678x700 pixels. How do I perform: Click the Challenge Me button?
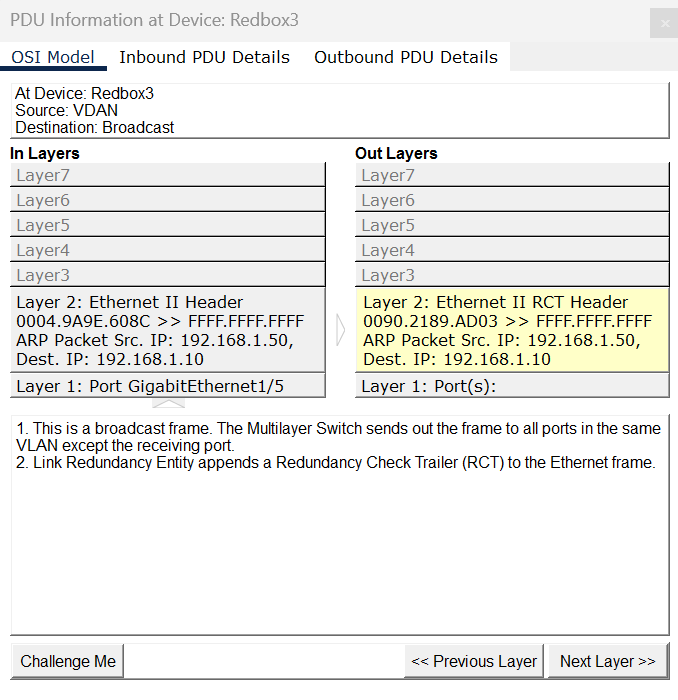[68, 661]
